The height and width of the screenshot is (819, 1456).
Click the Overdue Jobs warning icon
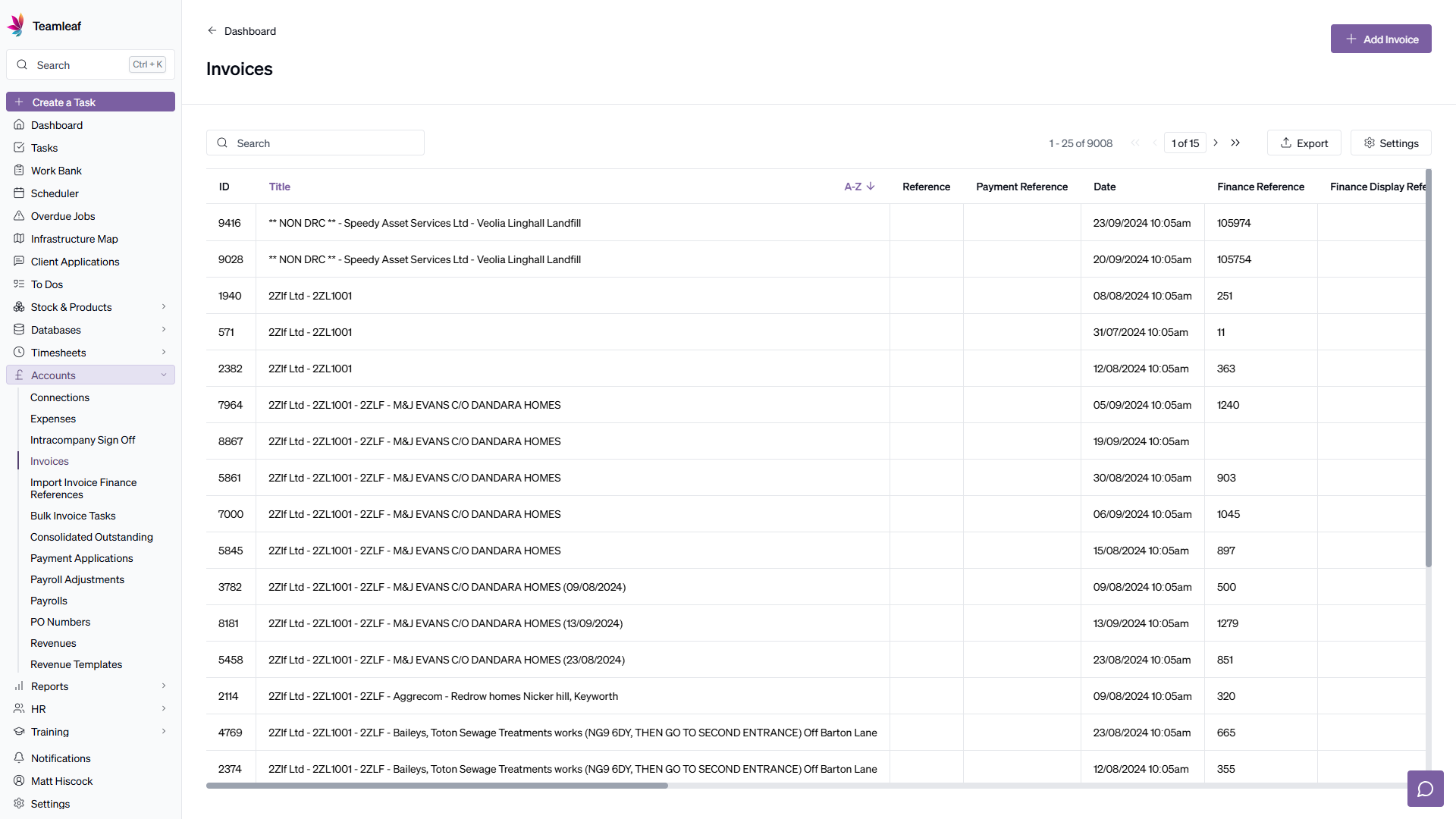[x=20, y=216]
